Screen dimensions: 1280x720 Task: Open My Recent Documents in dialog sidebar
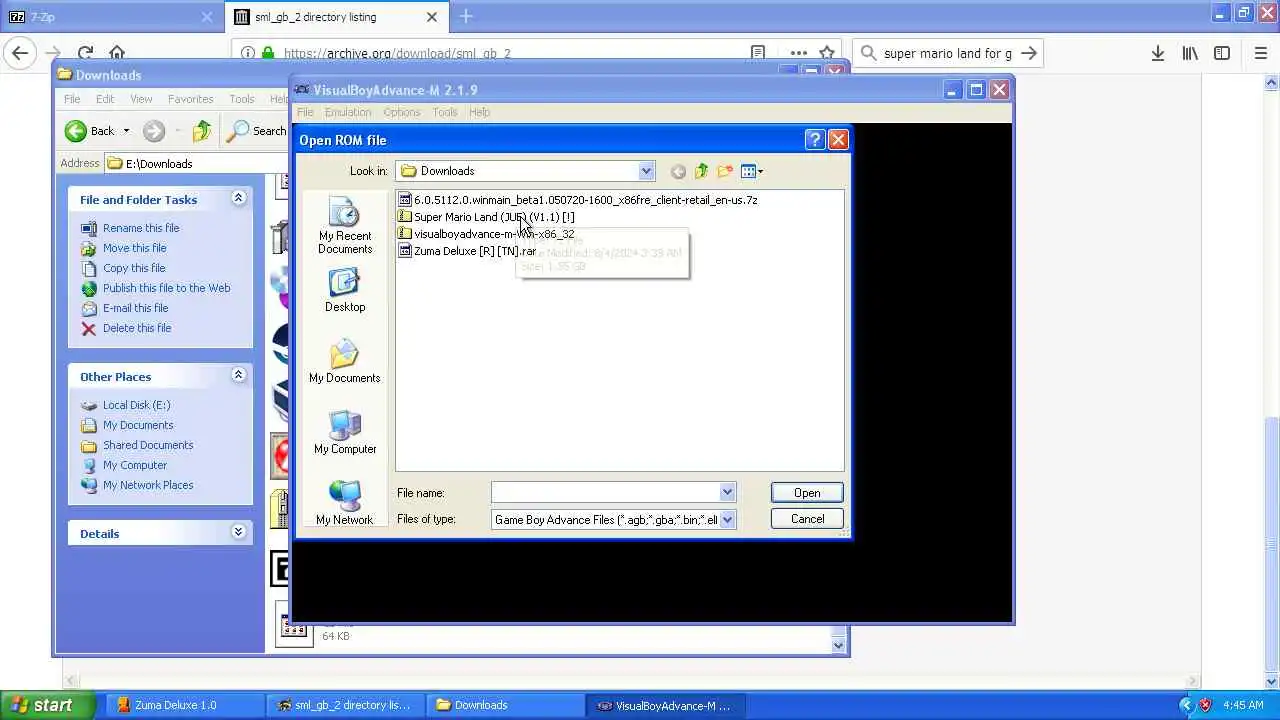pos(344,226)
